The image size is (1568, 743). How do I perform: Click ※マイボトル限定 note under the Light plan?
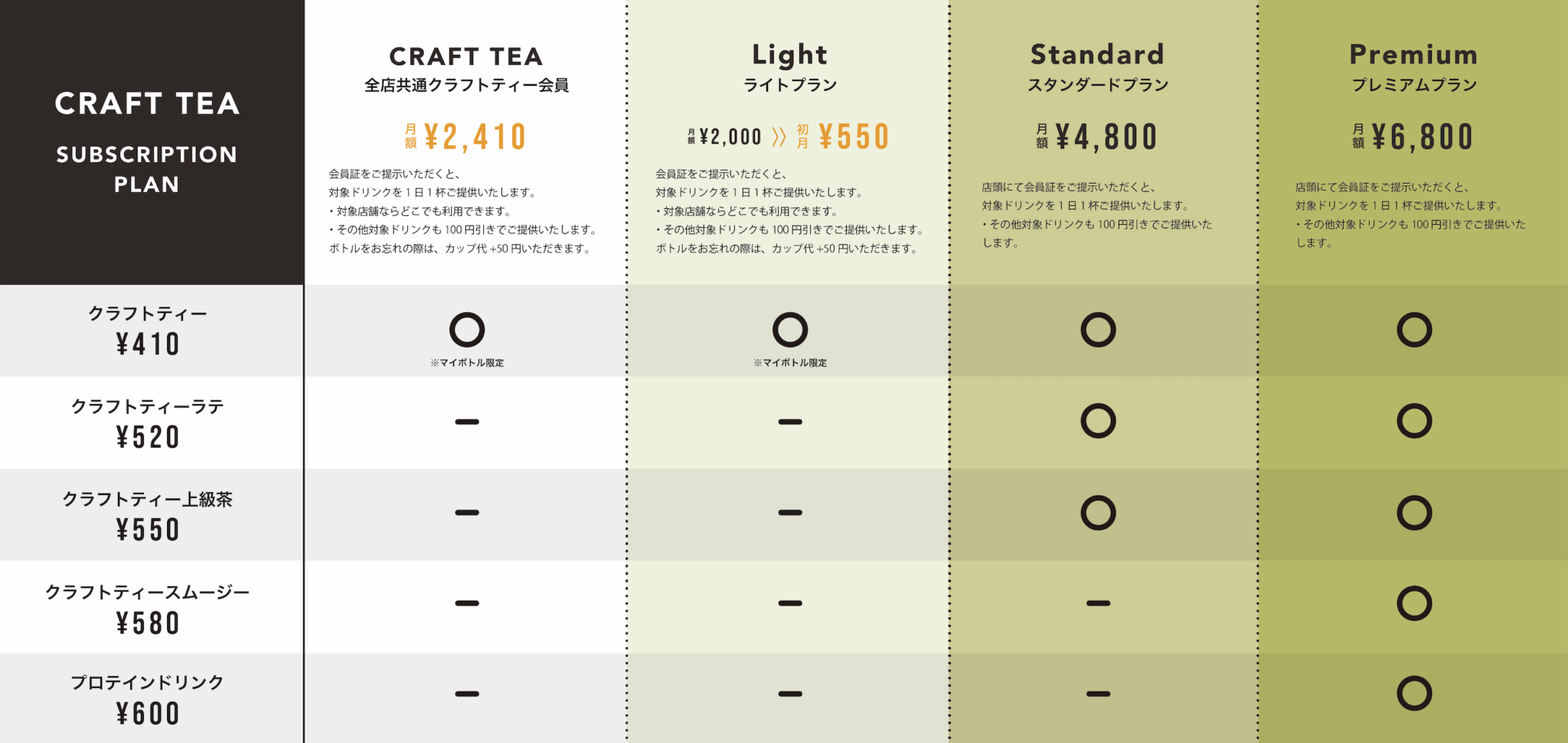790,363
